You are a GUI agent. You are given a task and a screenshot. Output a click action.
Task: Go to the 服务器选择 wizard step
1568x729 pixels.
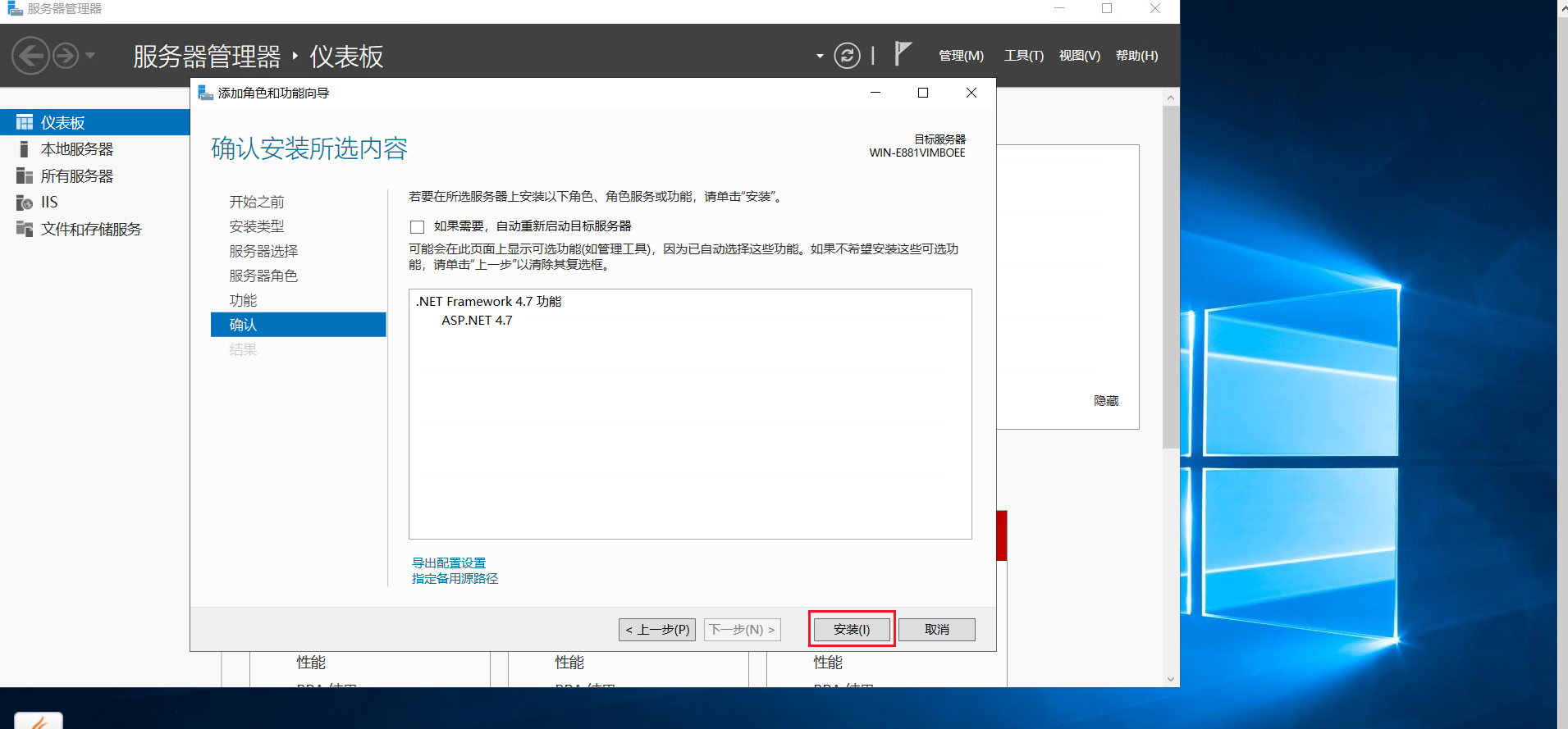point(263,251)
